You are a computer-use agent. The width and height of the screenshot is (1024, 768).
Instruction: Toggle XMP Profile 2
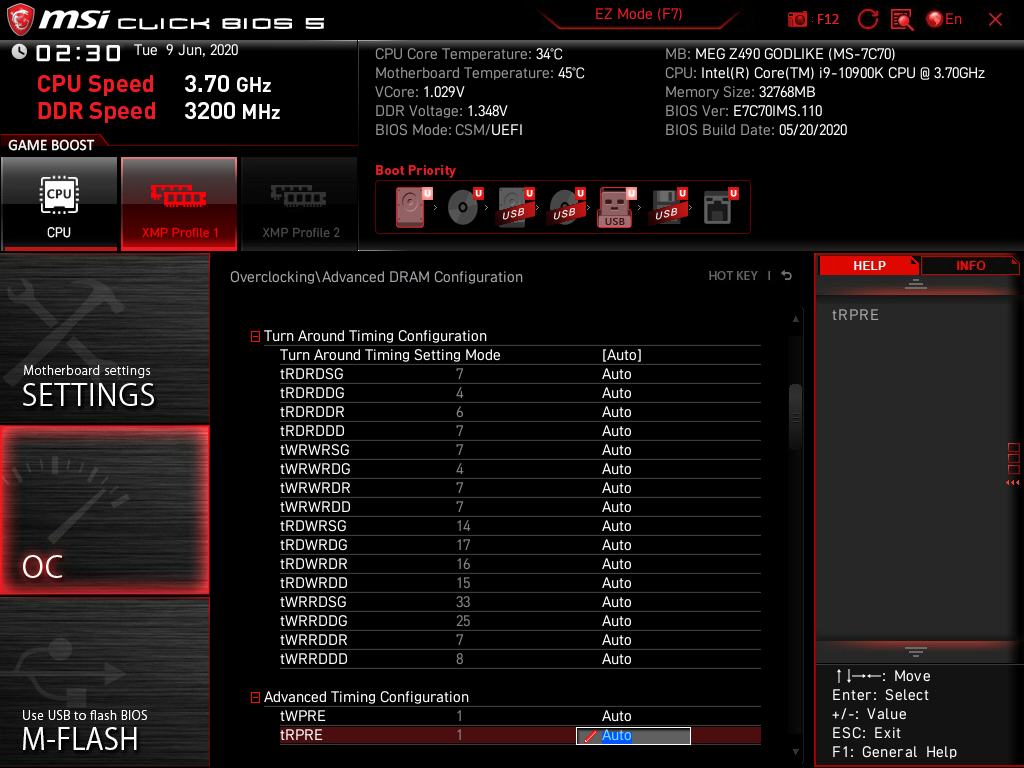(x=300, y=203)
